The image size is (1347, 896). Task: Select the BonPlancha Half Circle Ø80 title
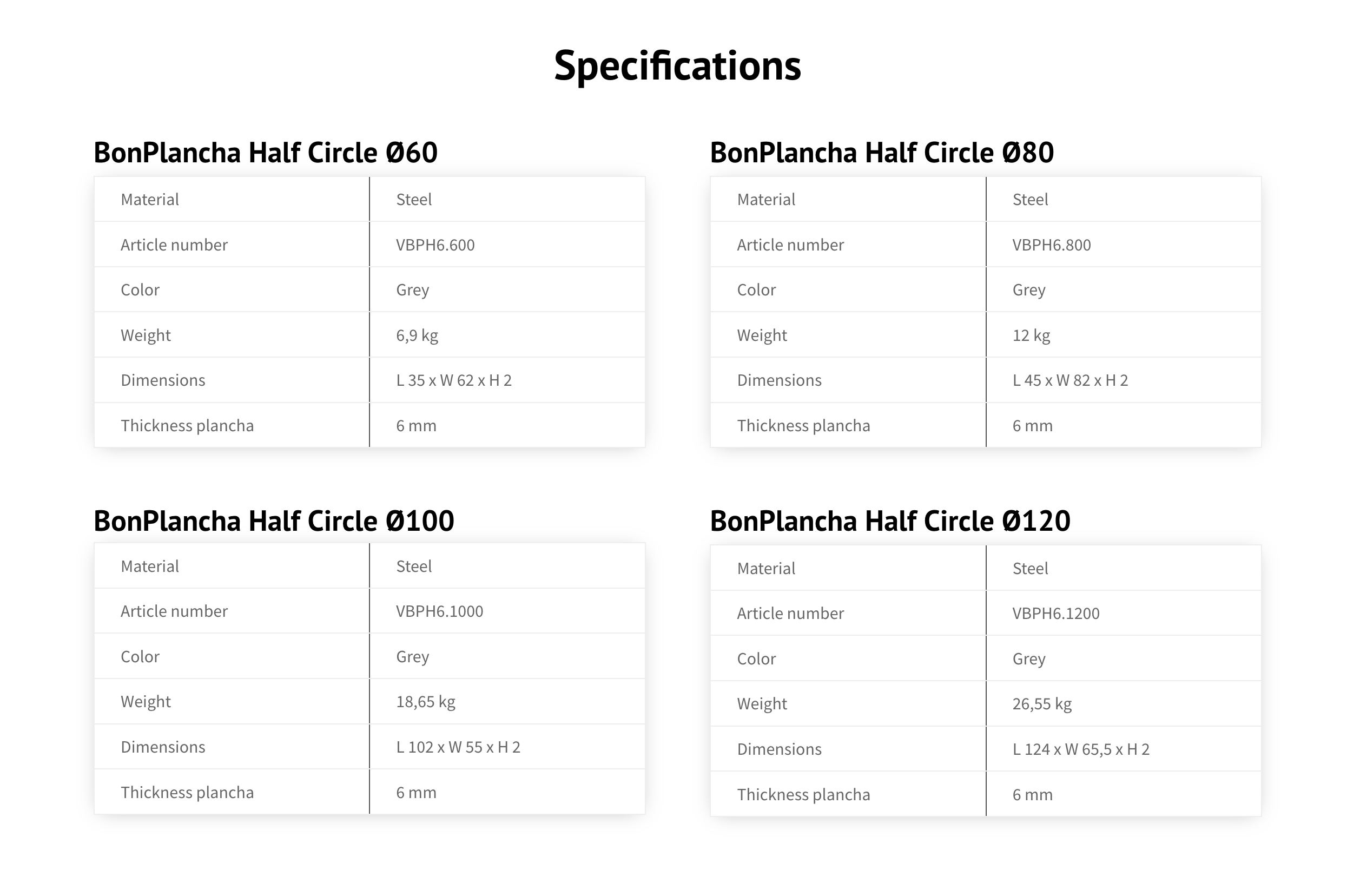(x=881, y=153)
